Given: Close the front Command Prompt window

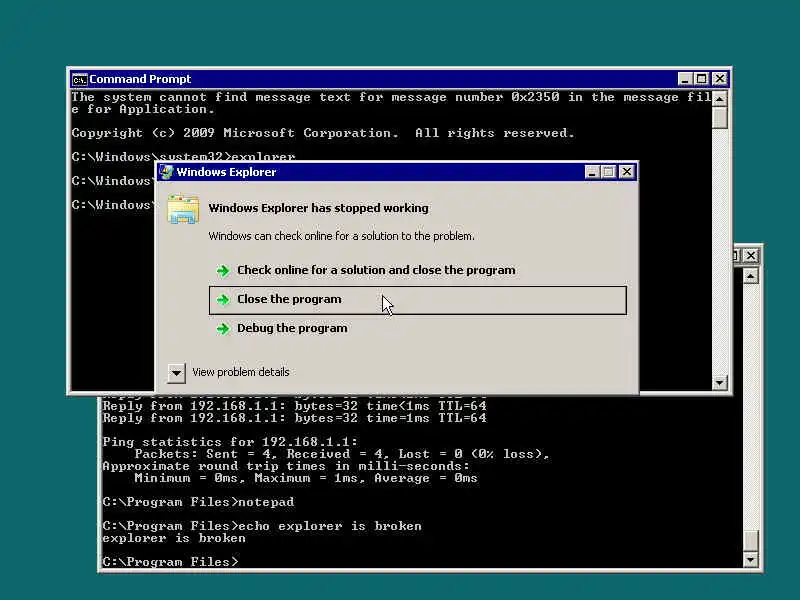Looking at the screenshot, I should [x=719, y=79].
